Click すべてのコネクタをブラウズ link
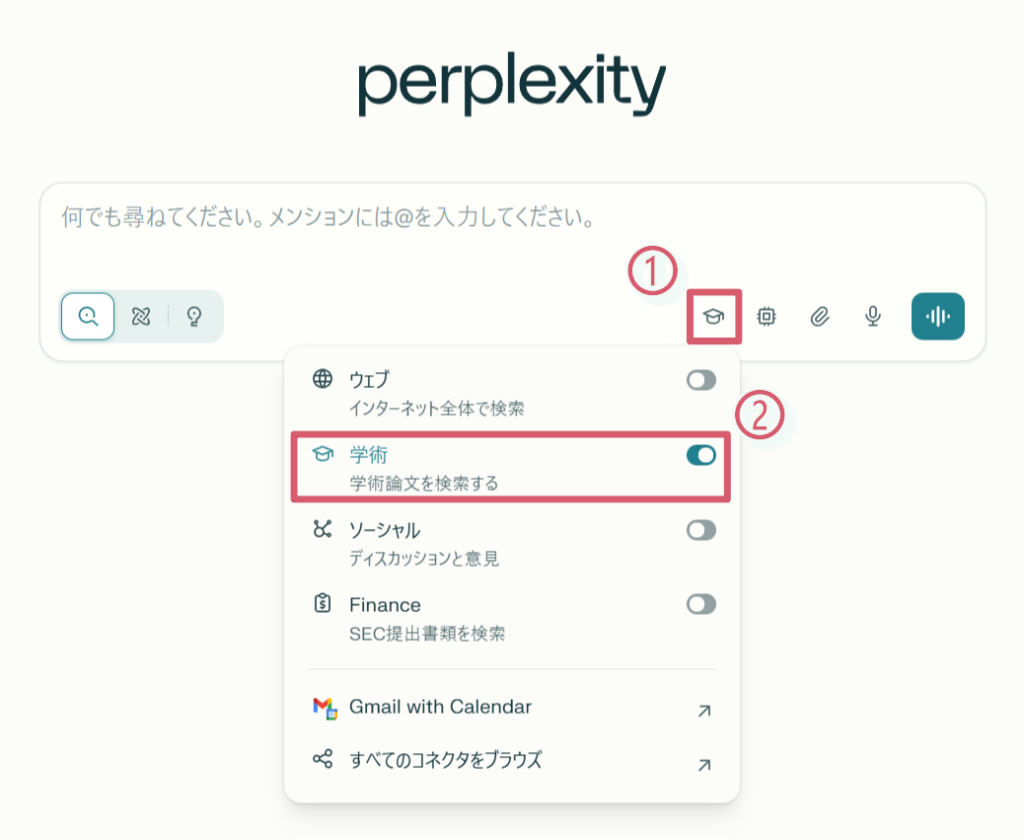The image size is (1024, 840). coord(445,760)
